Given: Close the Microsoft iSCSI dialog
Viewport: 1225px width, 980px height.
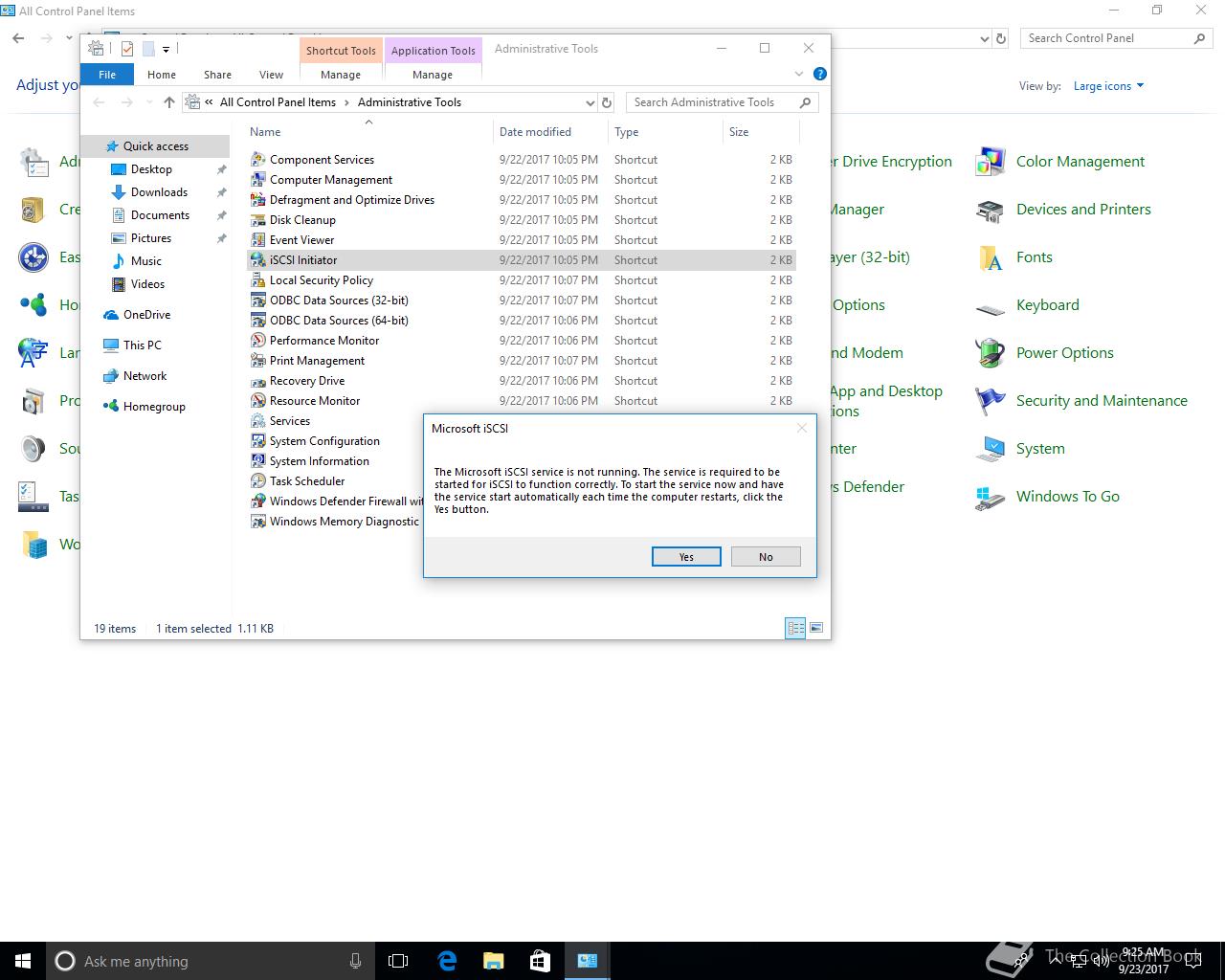Looking at the screenshot, I should tap(802, 428).
